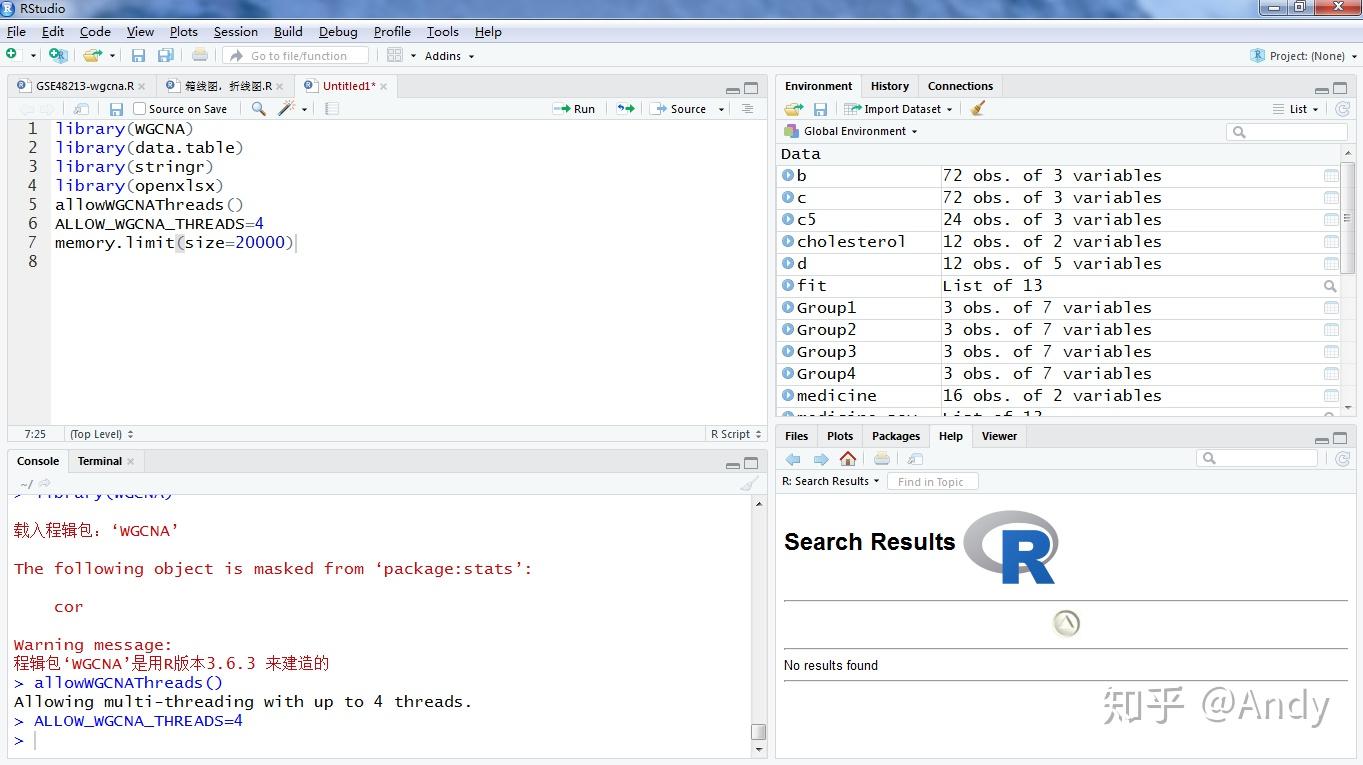1363x765 pixels.
Task: Save current document from main toolbar
Action: tap(138, 56)
